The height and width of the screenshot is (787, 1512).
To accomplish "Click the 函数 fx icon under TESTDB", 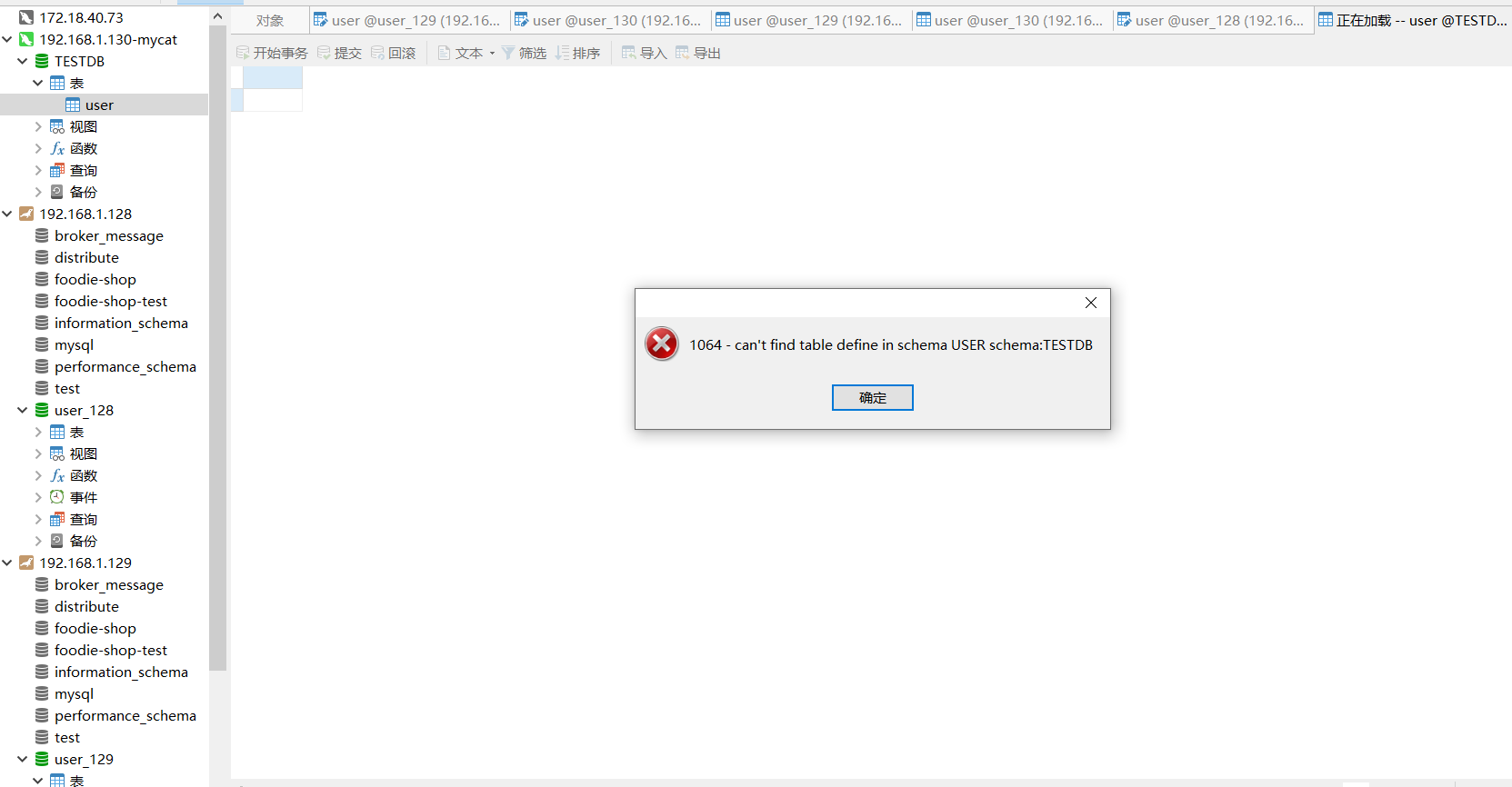I will tap(57, 148).
